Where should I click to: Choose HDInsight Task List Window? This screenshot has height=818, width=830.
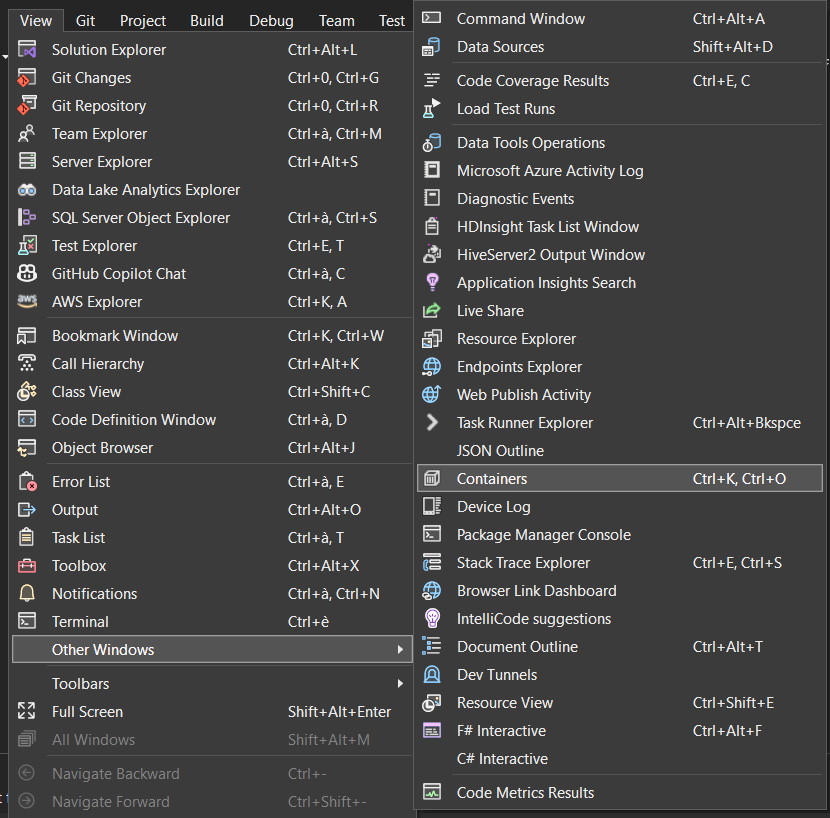tap(619, 227)
